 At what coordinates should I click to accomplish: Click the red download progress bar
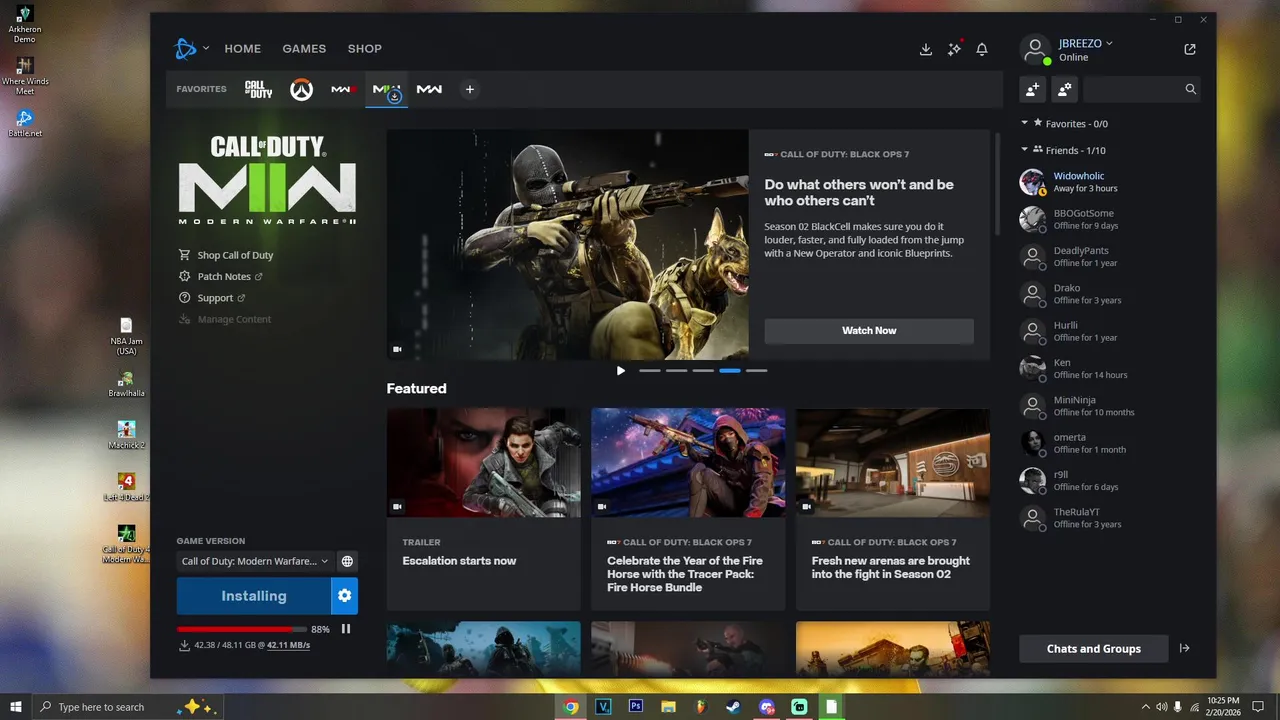coord(242,629)
